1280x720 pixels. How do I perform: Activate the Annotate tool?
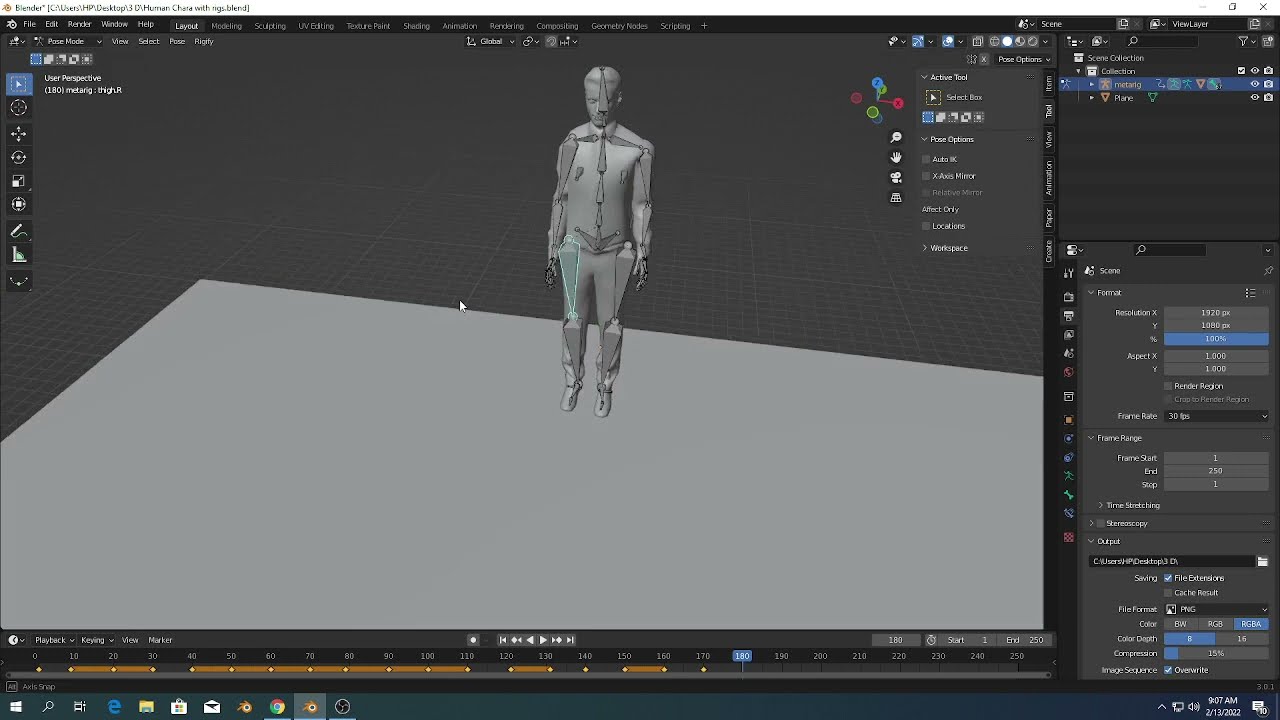coord(18,231)
